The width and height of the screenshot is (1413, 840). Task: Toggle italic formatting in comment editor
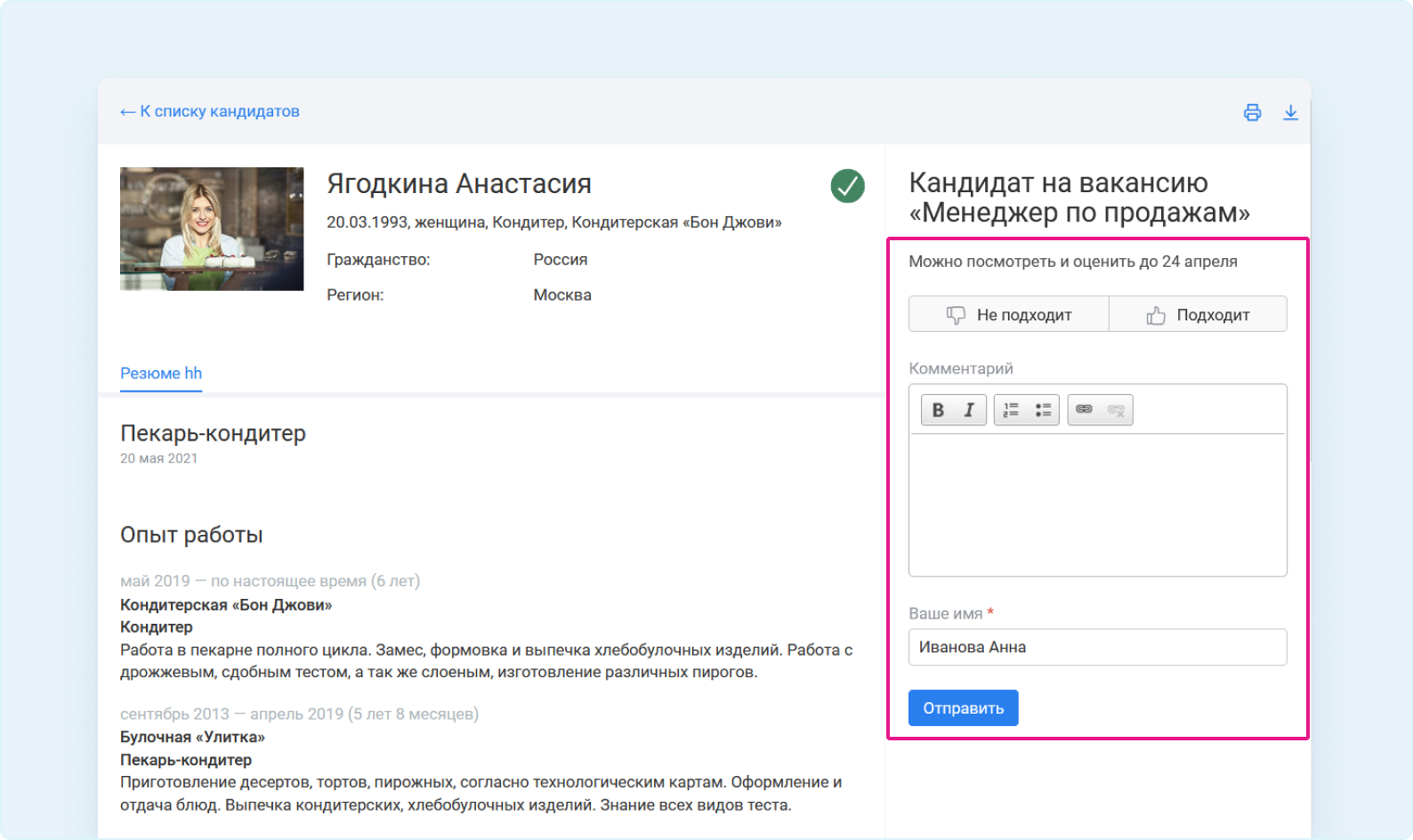tap(969, 409)
